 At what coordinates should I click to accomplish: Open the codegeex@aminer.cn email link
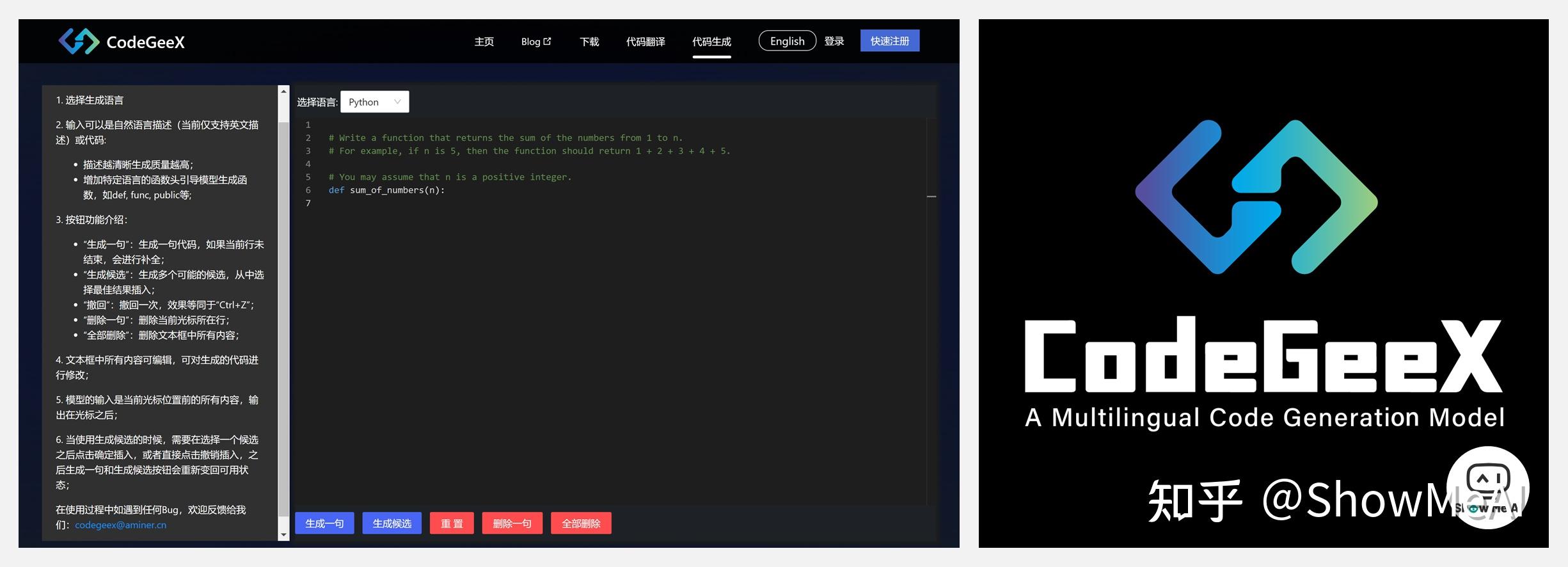point(120,525)
